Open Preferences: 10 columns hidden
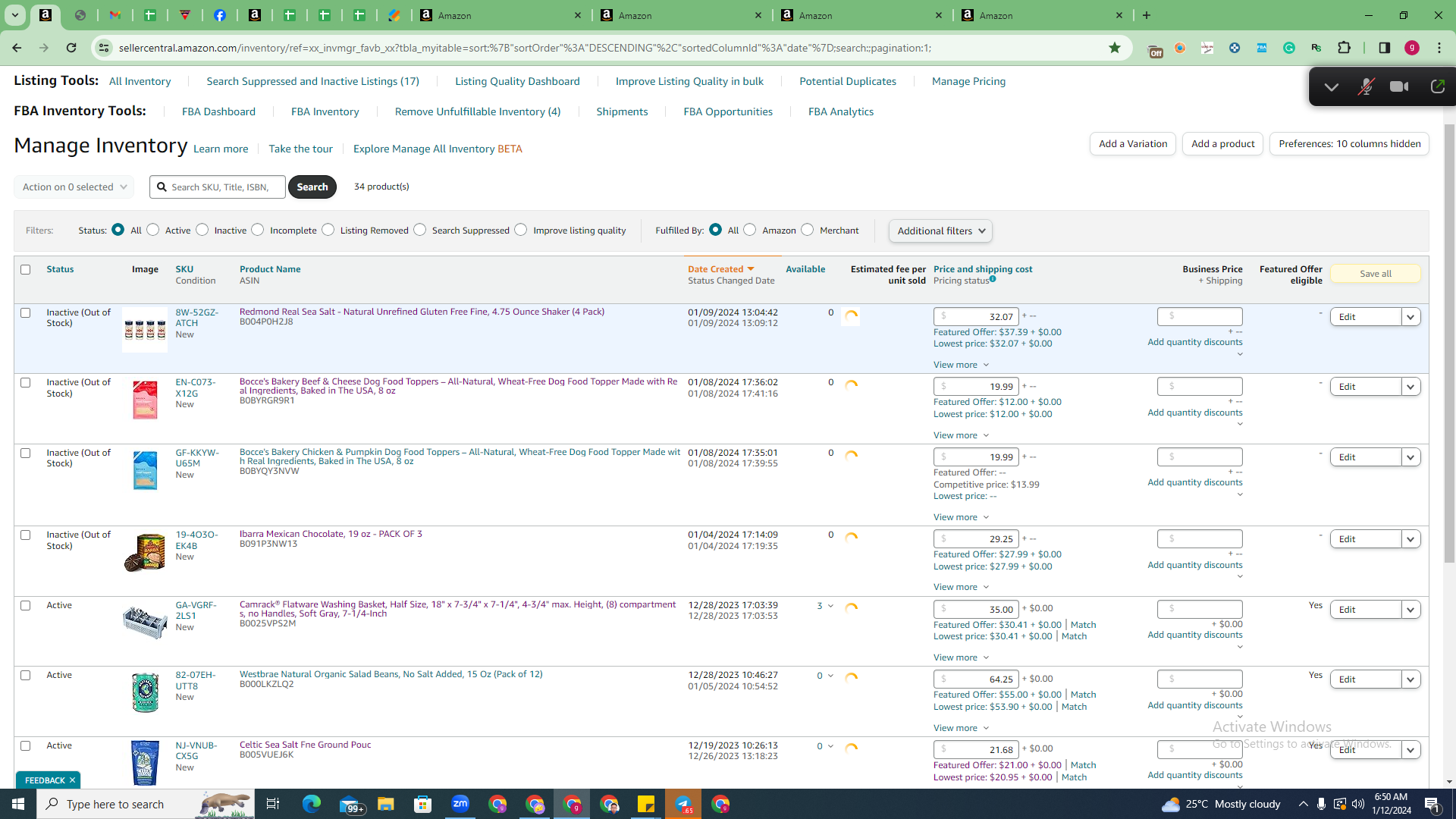Image resolution: width=1456 pixels, height=819 pixels. pos(1349,144)
